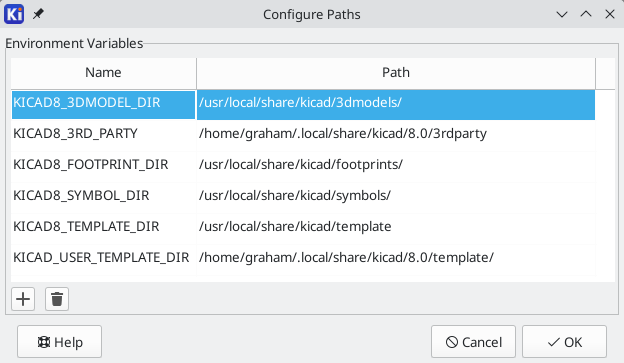Confirm paths with the OK button
The image size is (624, 363).
(564, 342)
